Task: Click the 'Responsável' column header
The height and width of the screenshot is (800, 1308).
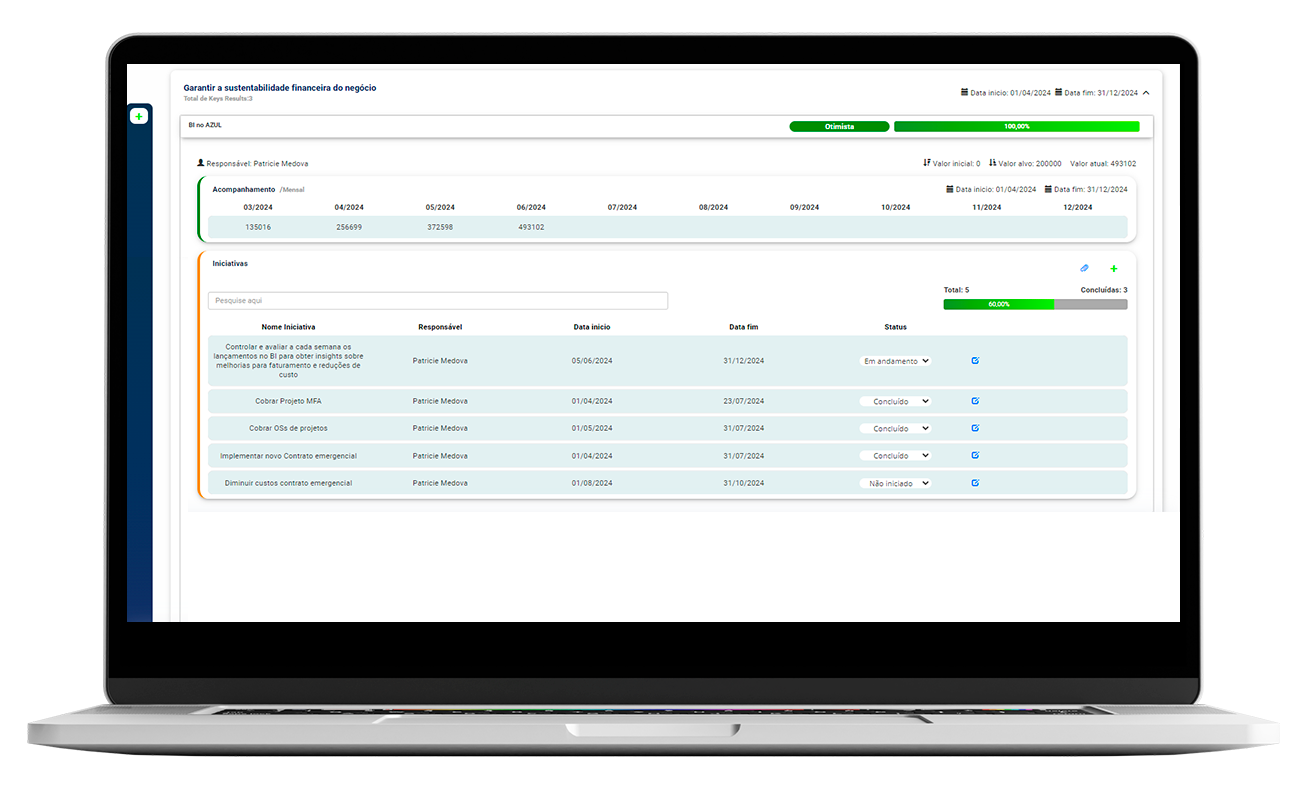Action: pyautogui.click(x=440, y=327)
